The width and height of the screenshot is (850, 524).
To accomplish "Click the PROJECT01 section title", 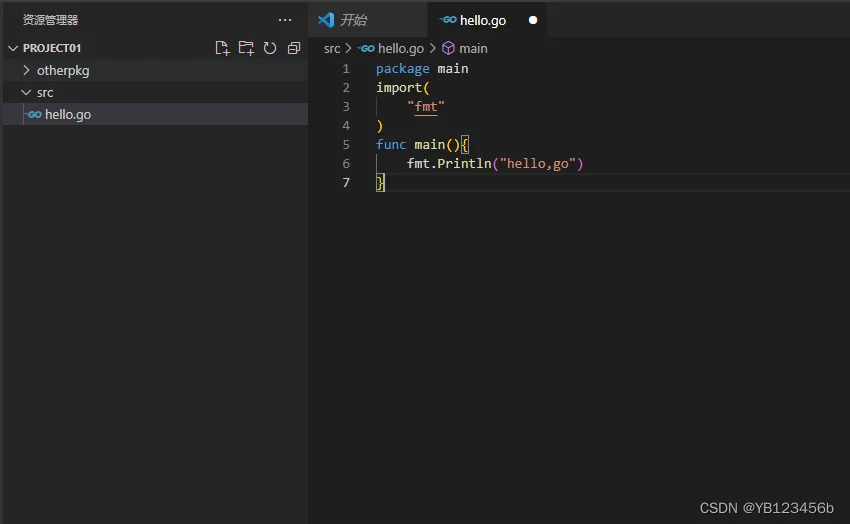I will [52, 48].
